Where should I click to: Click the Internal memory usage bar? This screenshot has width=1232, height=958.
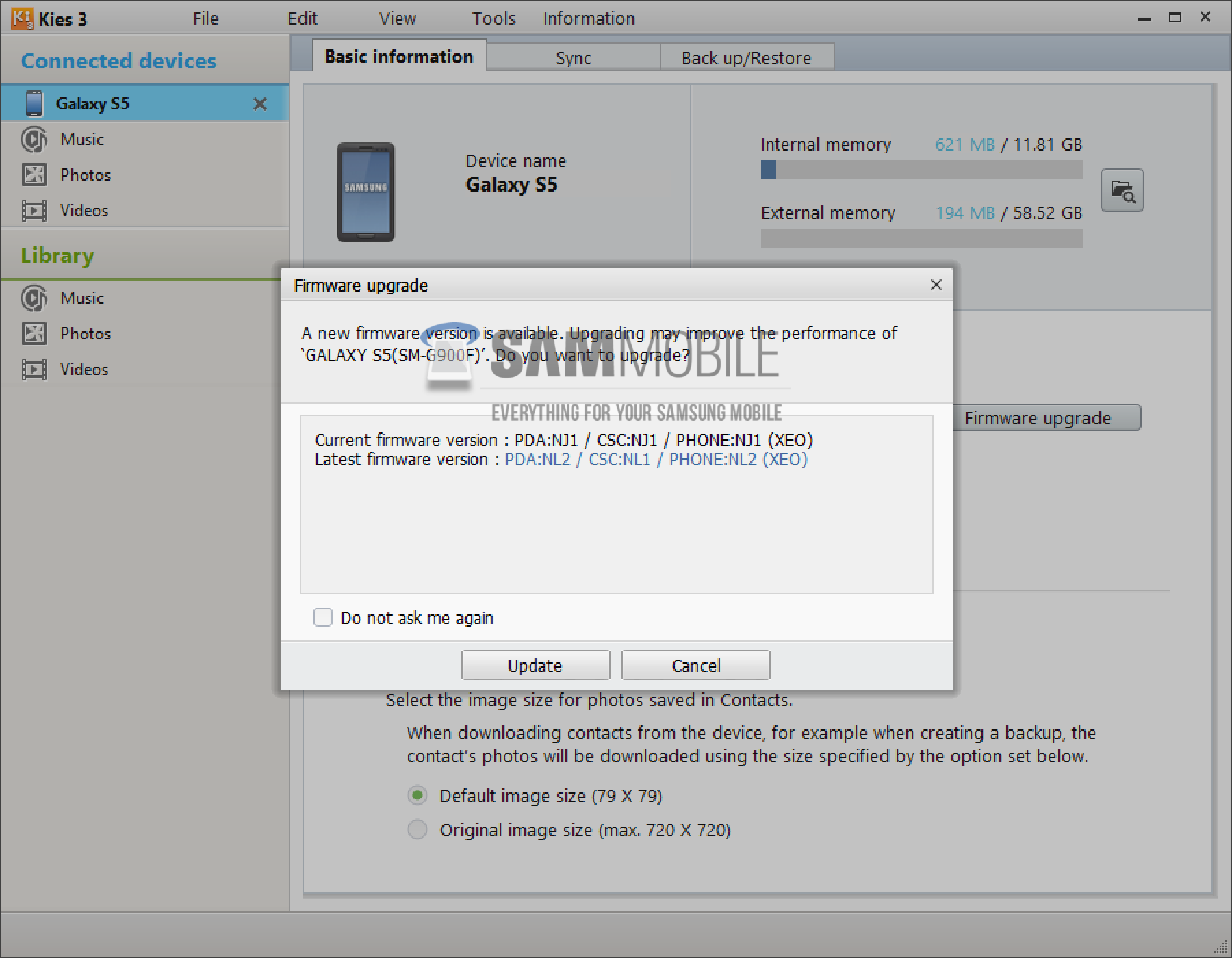point(921,170)
